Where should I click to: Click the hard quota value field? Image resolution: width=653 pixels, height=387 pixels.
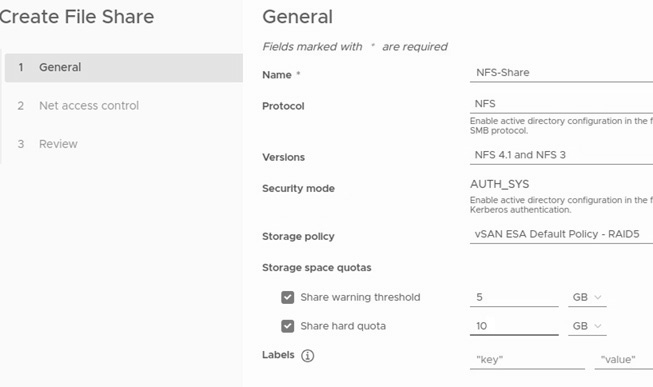[514, 326]
